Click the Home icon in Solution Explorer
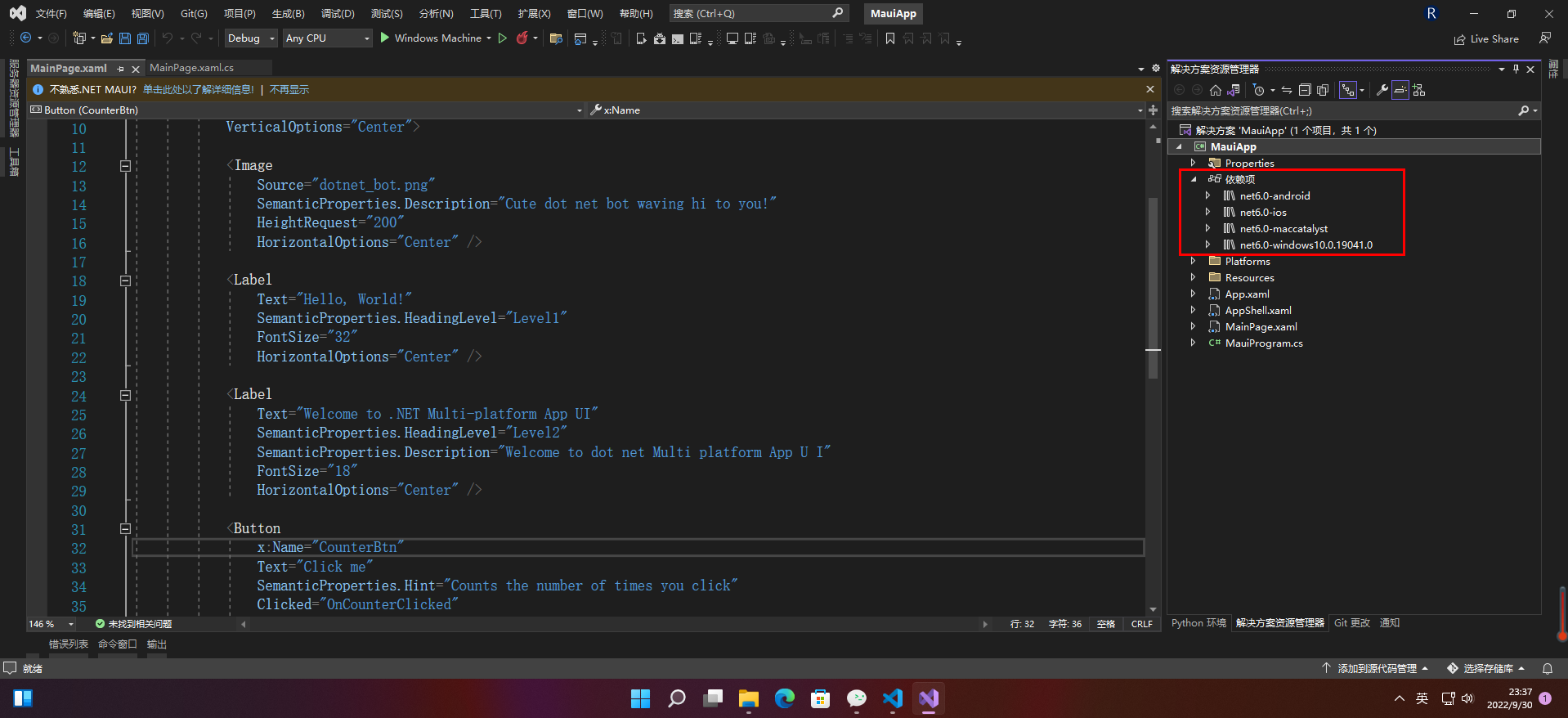This screenshot has width=1568, height=718. (x=1216, y=90)
